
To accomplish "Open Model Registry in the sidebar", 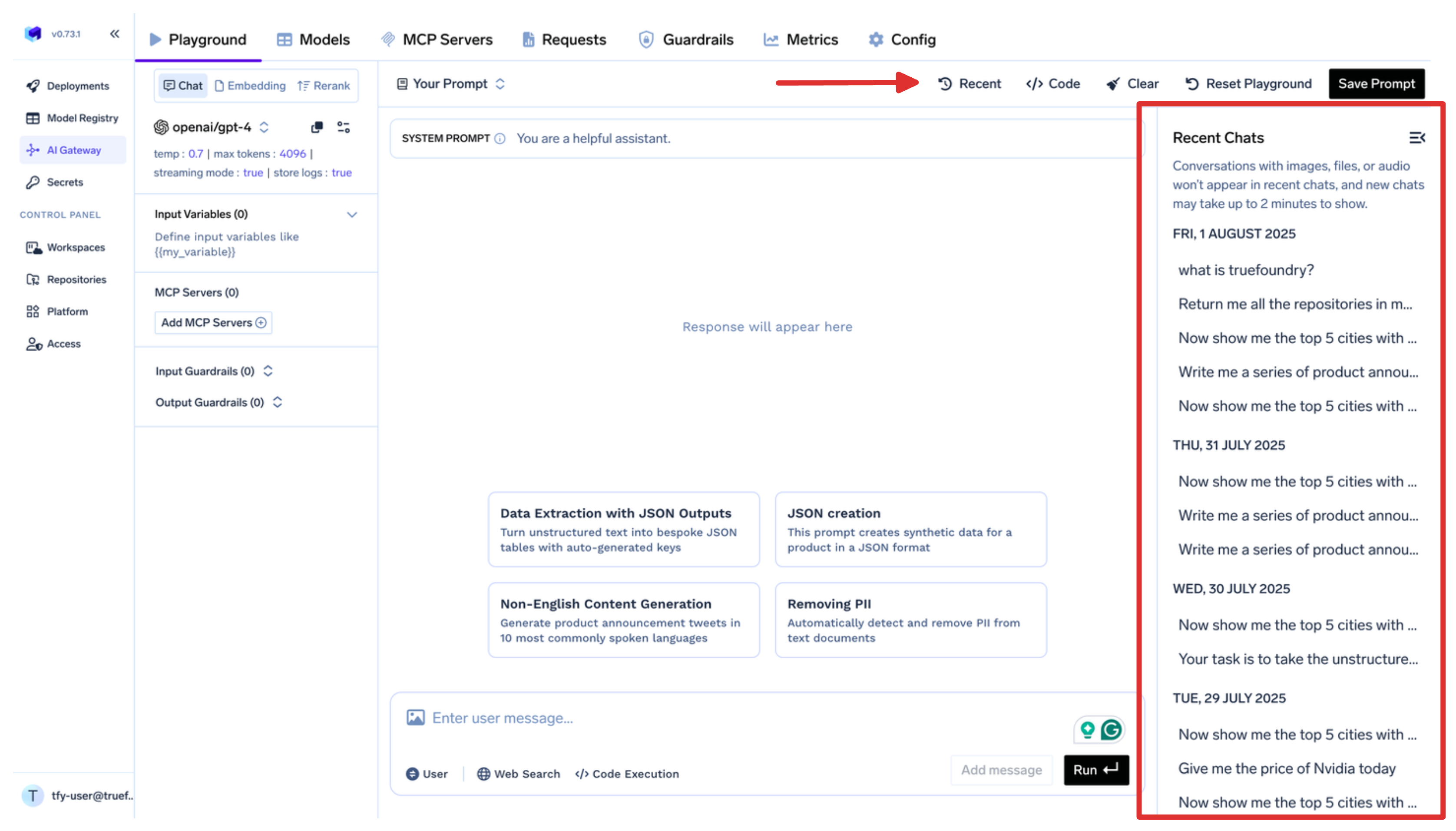I will tap(73, 118).
